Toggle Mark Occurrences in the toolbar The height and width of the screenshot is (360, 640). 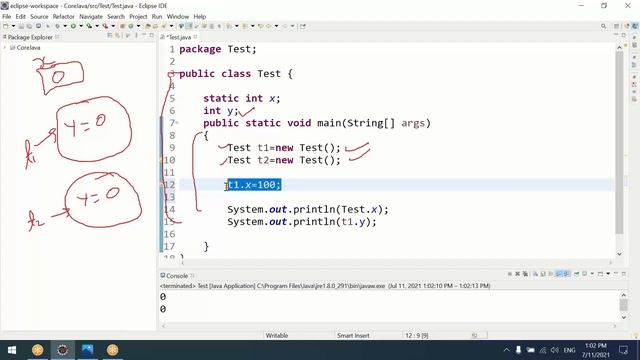click(x=189, y=26)
